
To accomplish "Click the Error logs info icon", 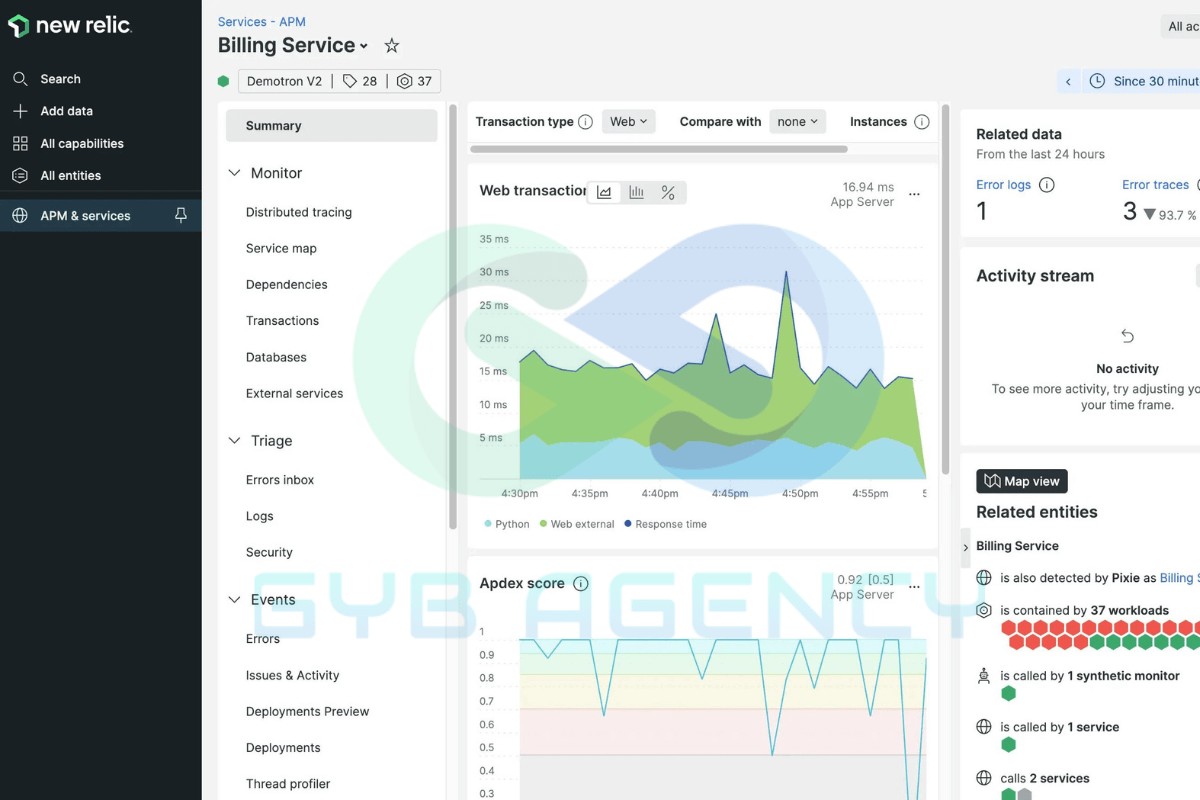I will [x=1047, y=185].
